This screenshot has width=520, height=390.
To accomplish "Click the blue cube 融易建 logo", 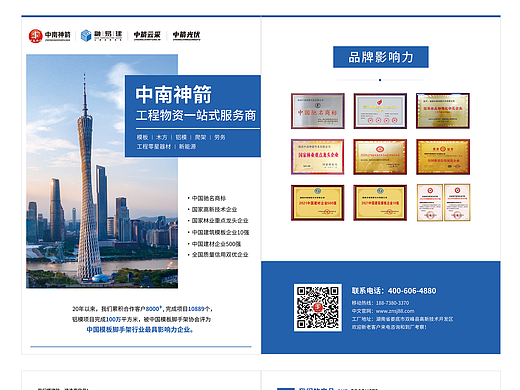I will click(x=101, y=35).
